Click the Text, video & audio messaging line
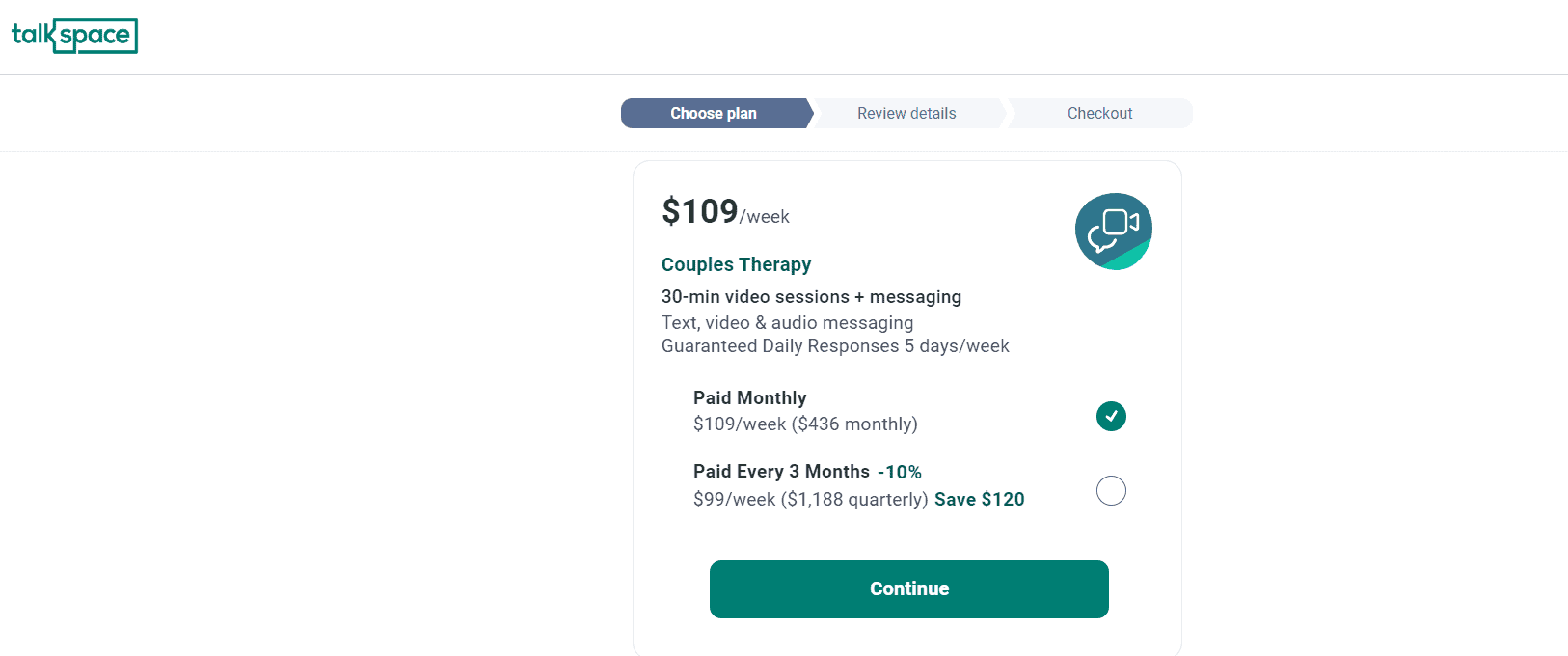Image resolution: width=1568 pixels, height=656 pixels. pos(787,323)
